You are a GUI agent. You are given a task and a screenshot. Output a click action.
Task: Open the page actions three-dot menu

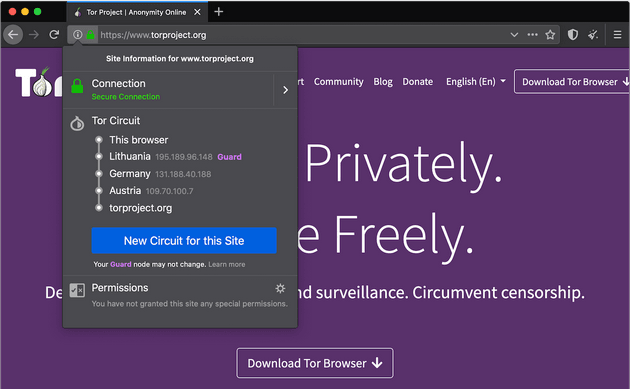click(532, 35)
